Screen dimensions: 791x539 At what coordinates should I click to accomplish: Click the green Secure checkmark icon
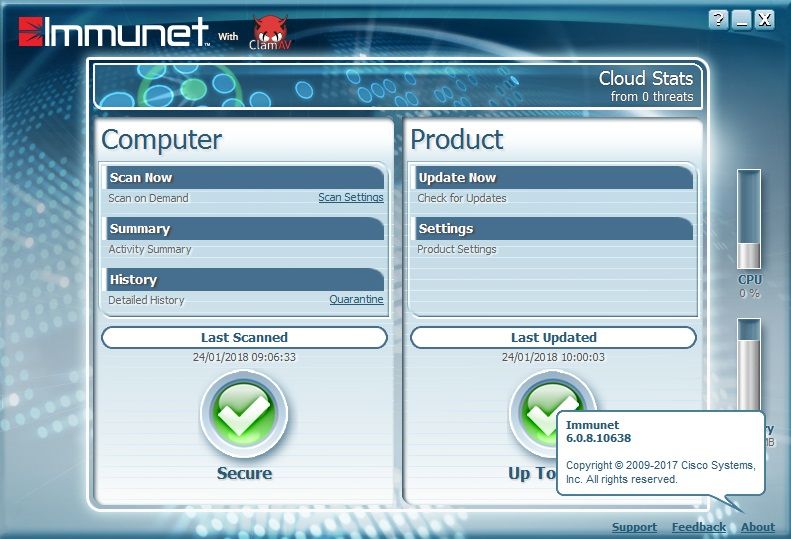point(244,414)
